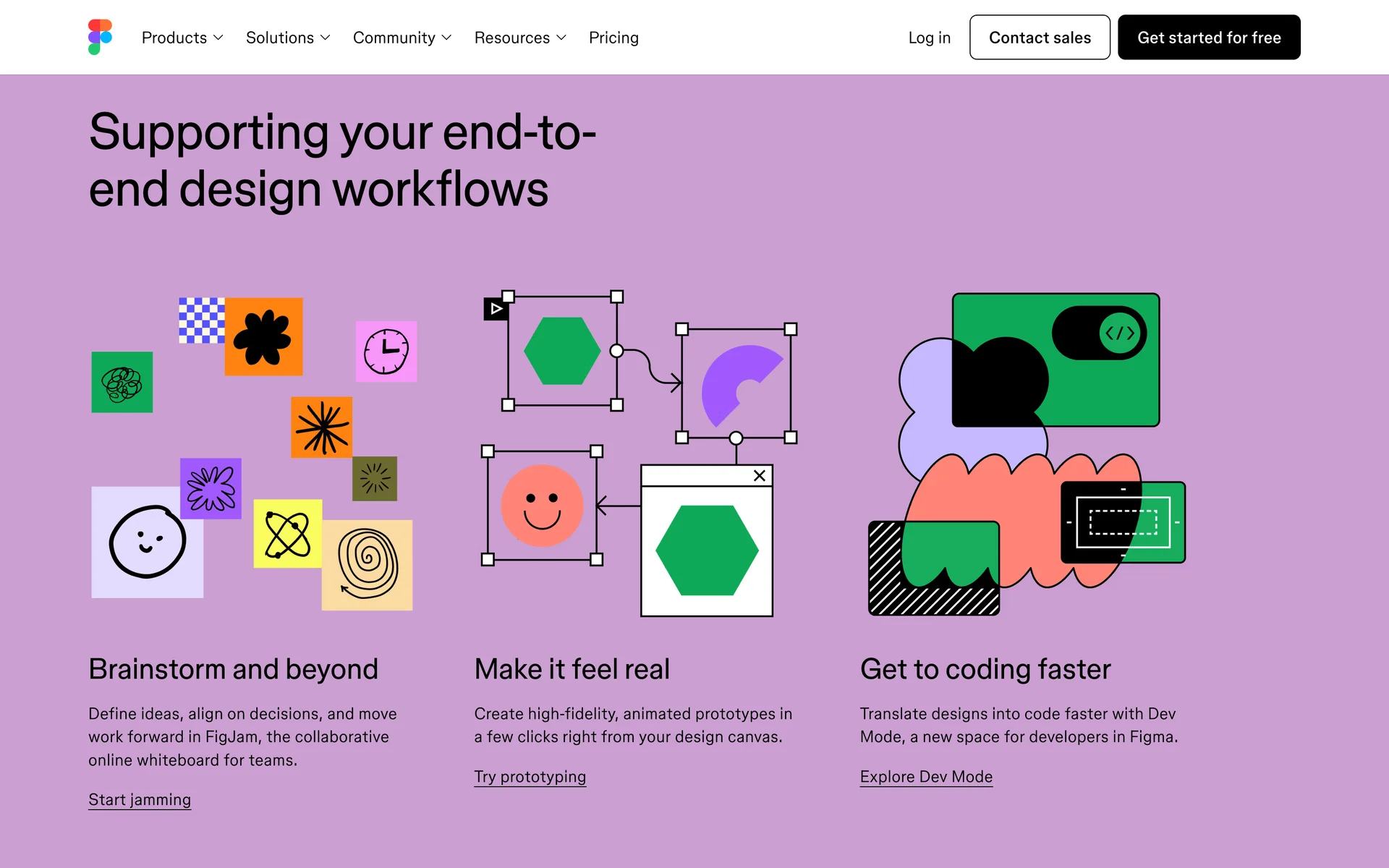This screenshot has width=1389, height=868.
Task: Open the Resources menu
Action: tap(519, 38)
